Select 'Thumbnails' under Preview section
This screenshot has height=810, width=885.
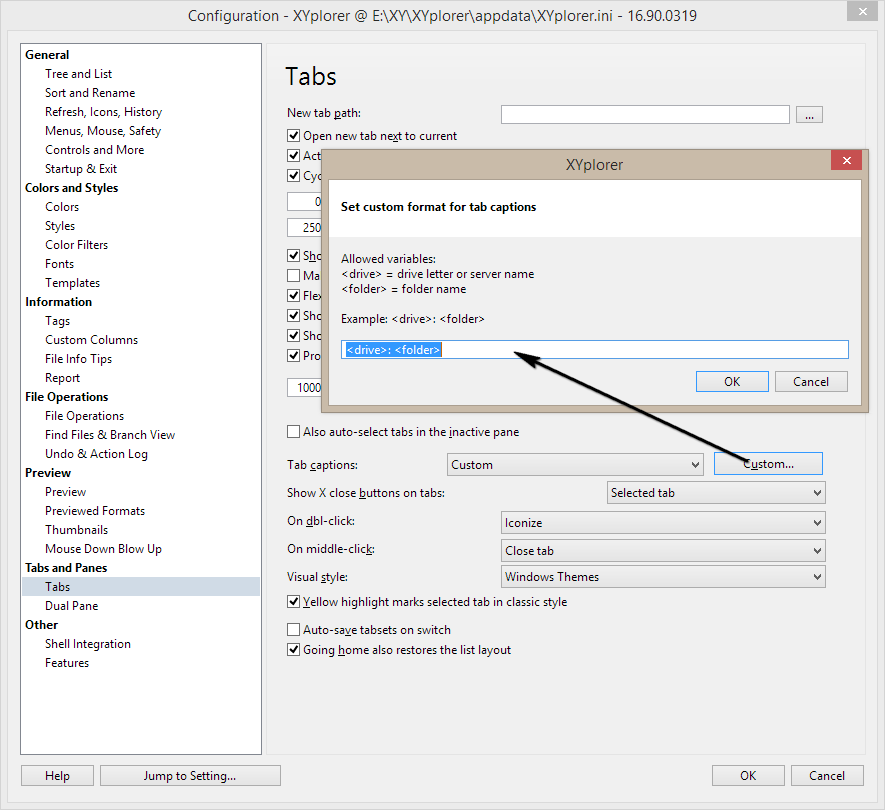76,530
